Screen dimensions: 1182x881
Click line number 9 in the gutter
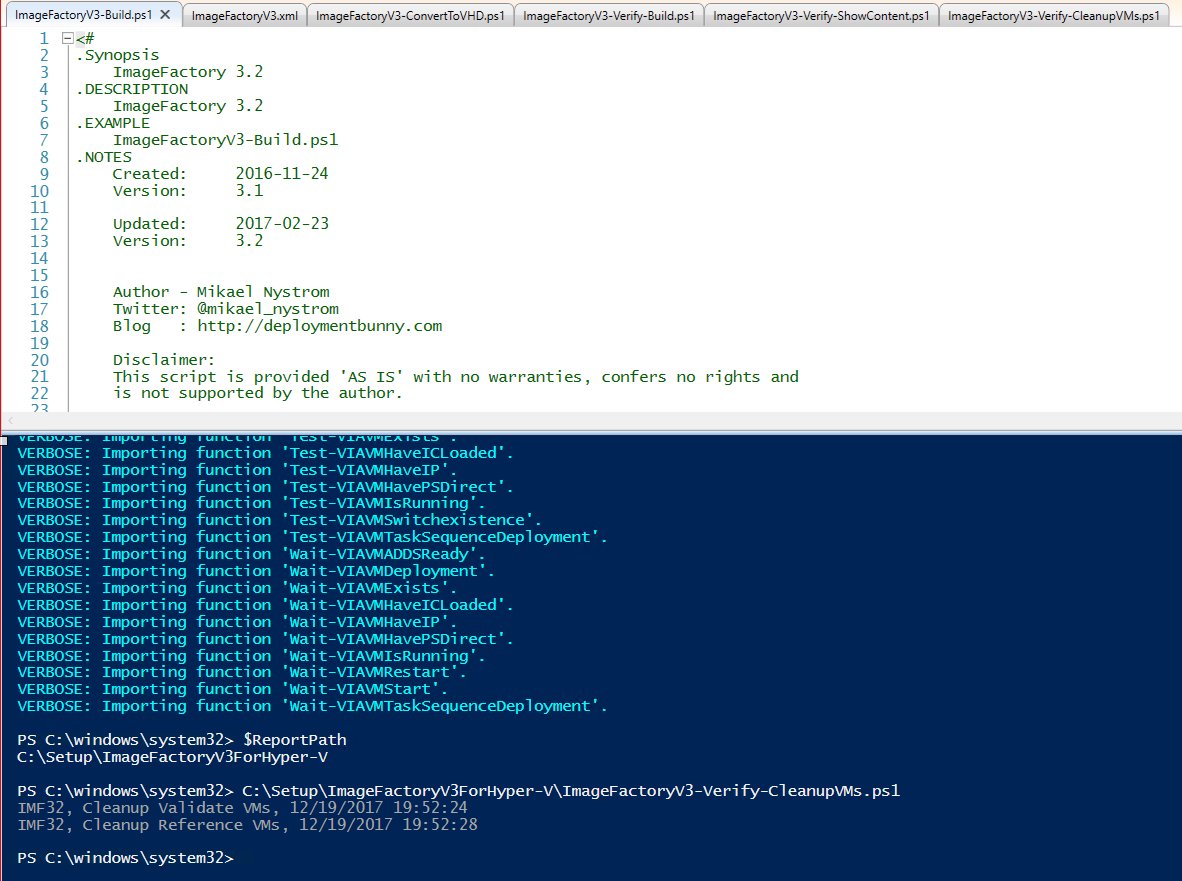click(x=43, y=173)
